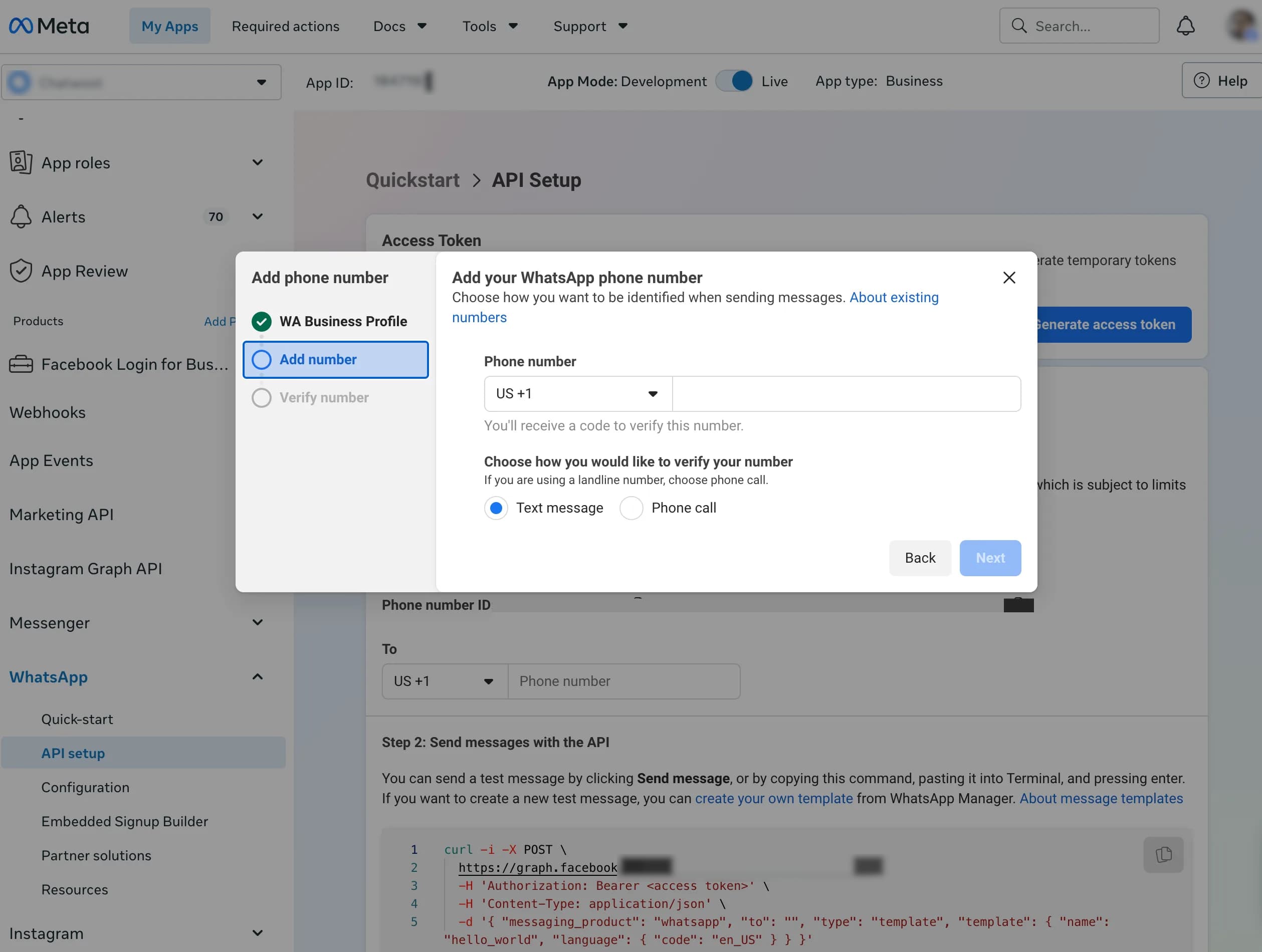Open the US +1 country code dropdown in dialog

[x=578, y=394]
